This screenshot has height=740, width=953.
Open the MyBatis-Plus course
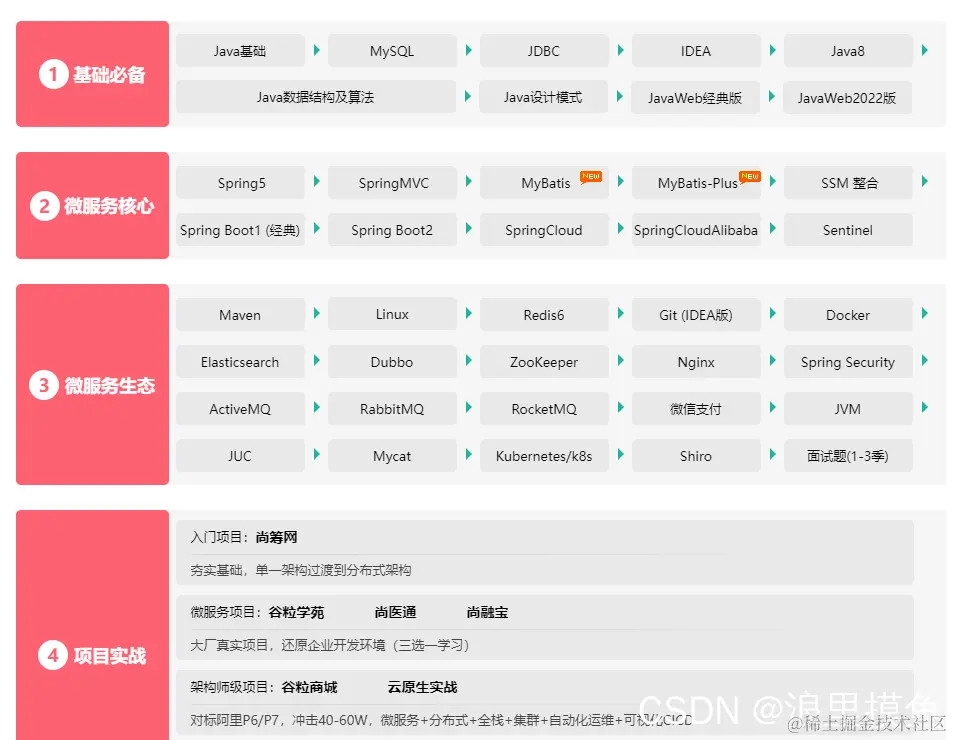click(x=696, y=183)
